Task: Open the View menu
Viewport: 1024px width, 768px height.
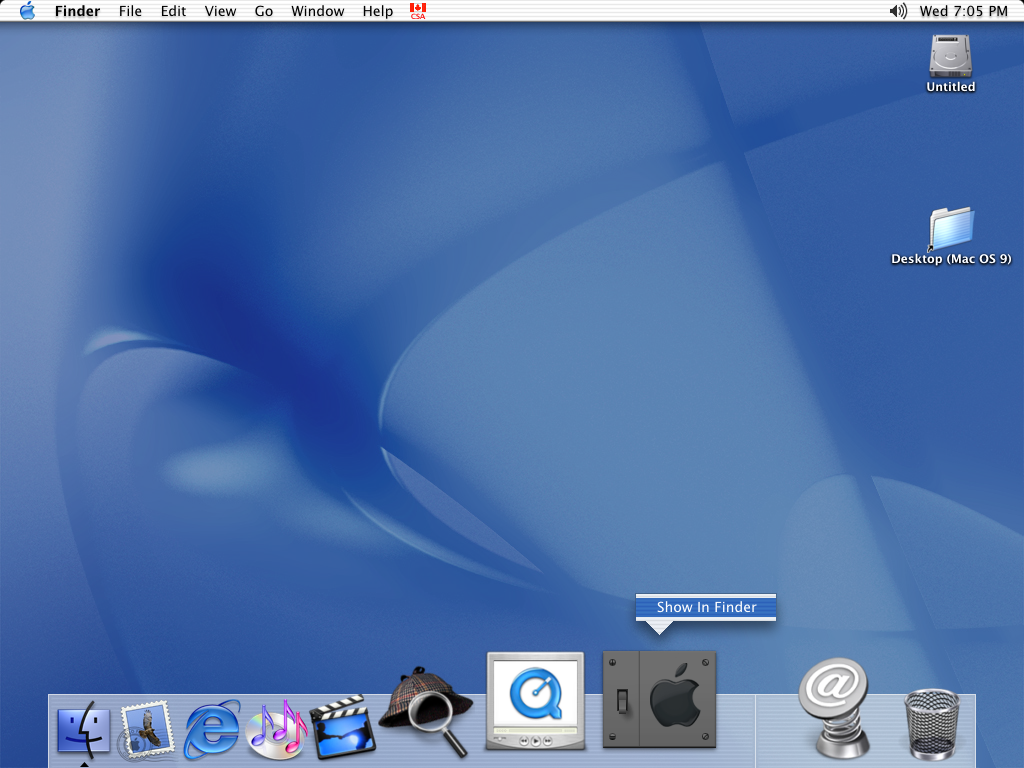Action: [x=220, y=11]
